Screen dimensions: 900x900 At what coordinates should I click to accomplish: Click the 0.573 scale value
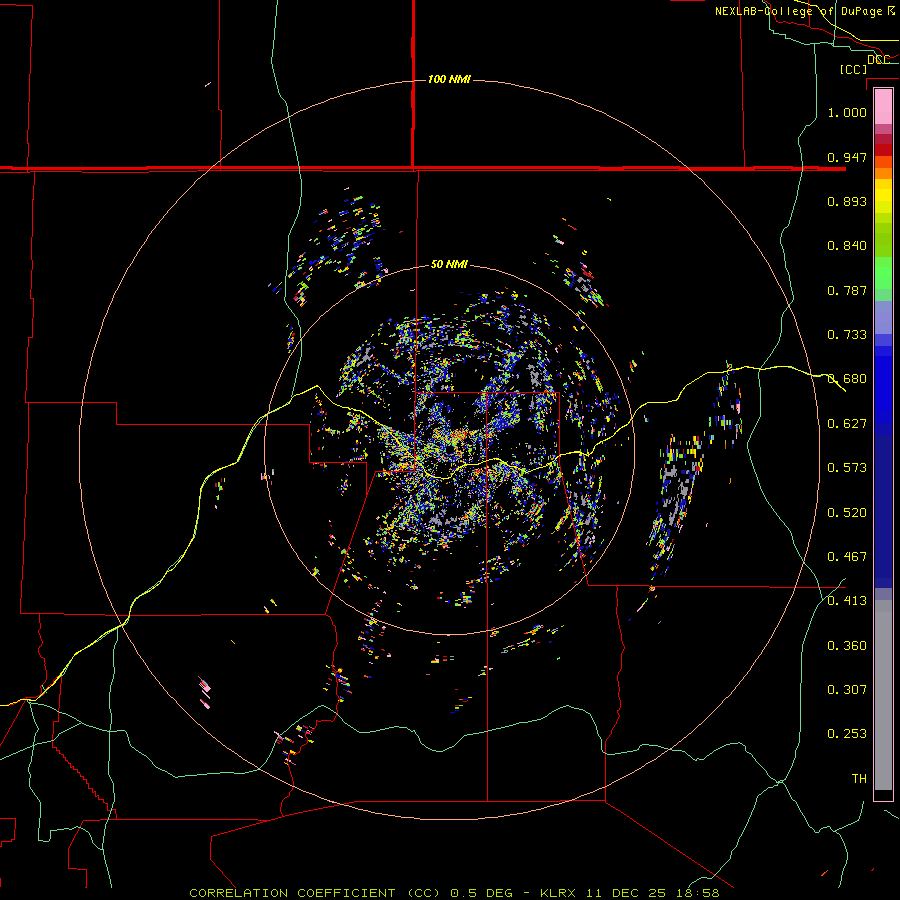click(x=847, y=467)
